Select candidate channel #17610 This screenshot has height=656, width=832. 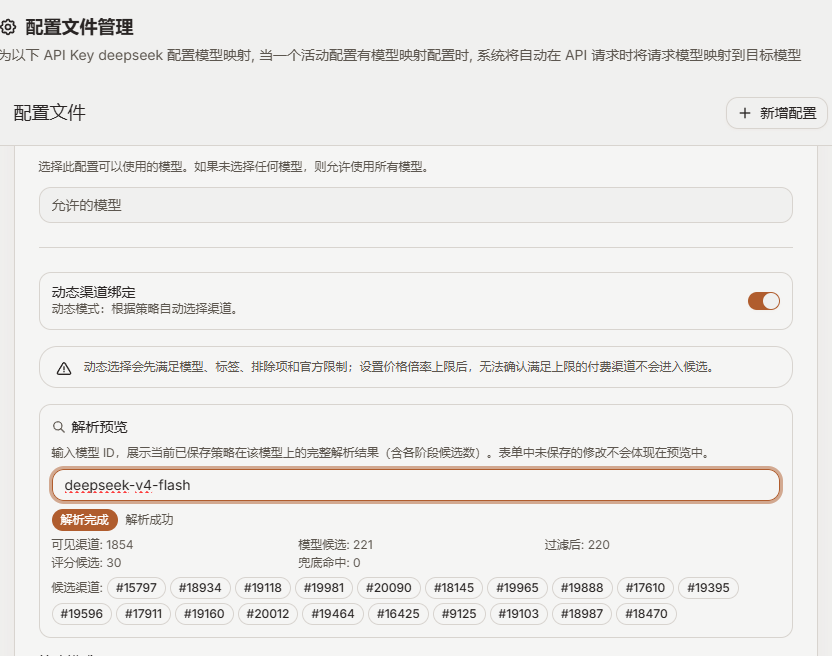coord(645,588)
